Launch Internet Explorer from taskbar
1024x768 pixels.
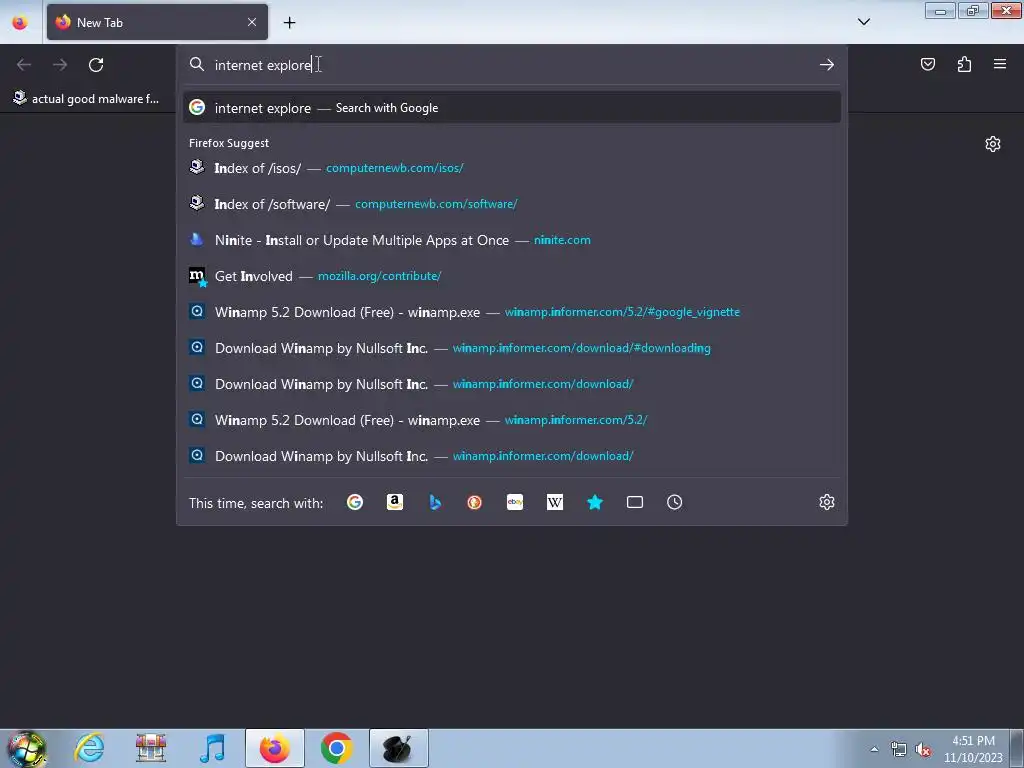coord(89,748)
